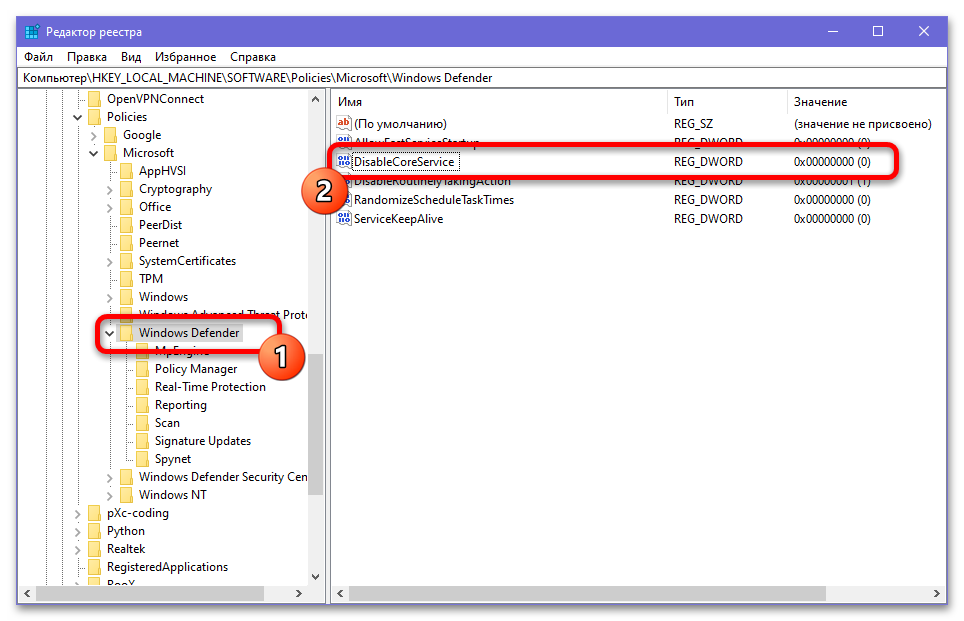The image size is (964, 621).
Task: Click the Real-Time Protection folder icon
Action: point(143,387)
